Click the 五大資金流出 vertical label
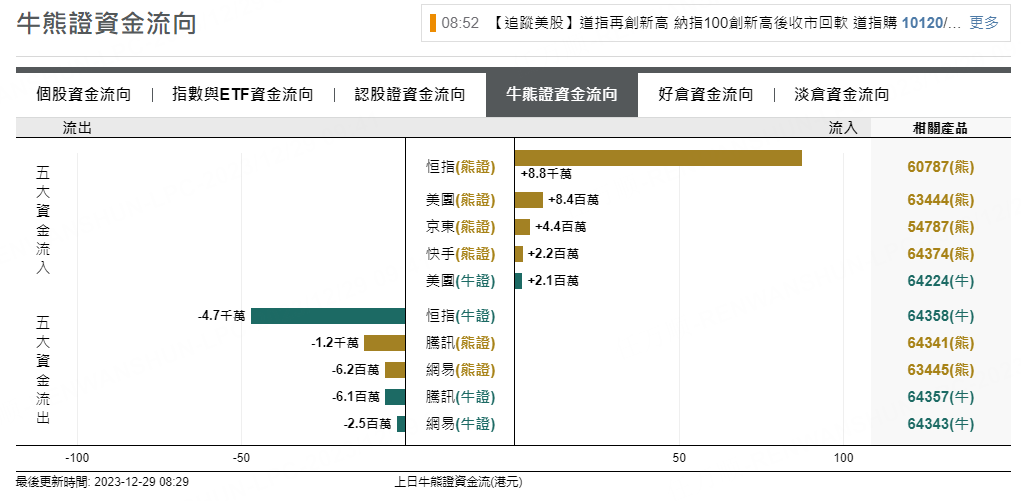Image resolution: width=1021 pixels, height=501 pixels. tap(42, 370)
